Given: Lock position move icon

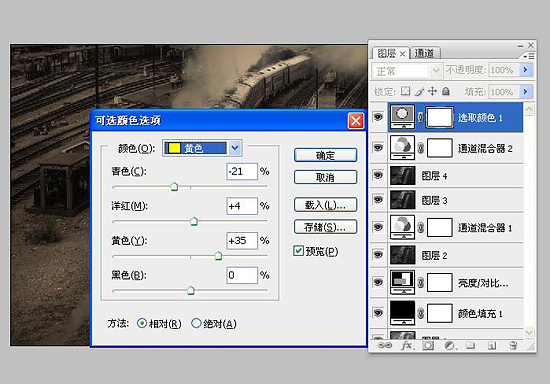Looking at the screenshot, I should 432,91.
